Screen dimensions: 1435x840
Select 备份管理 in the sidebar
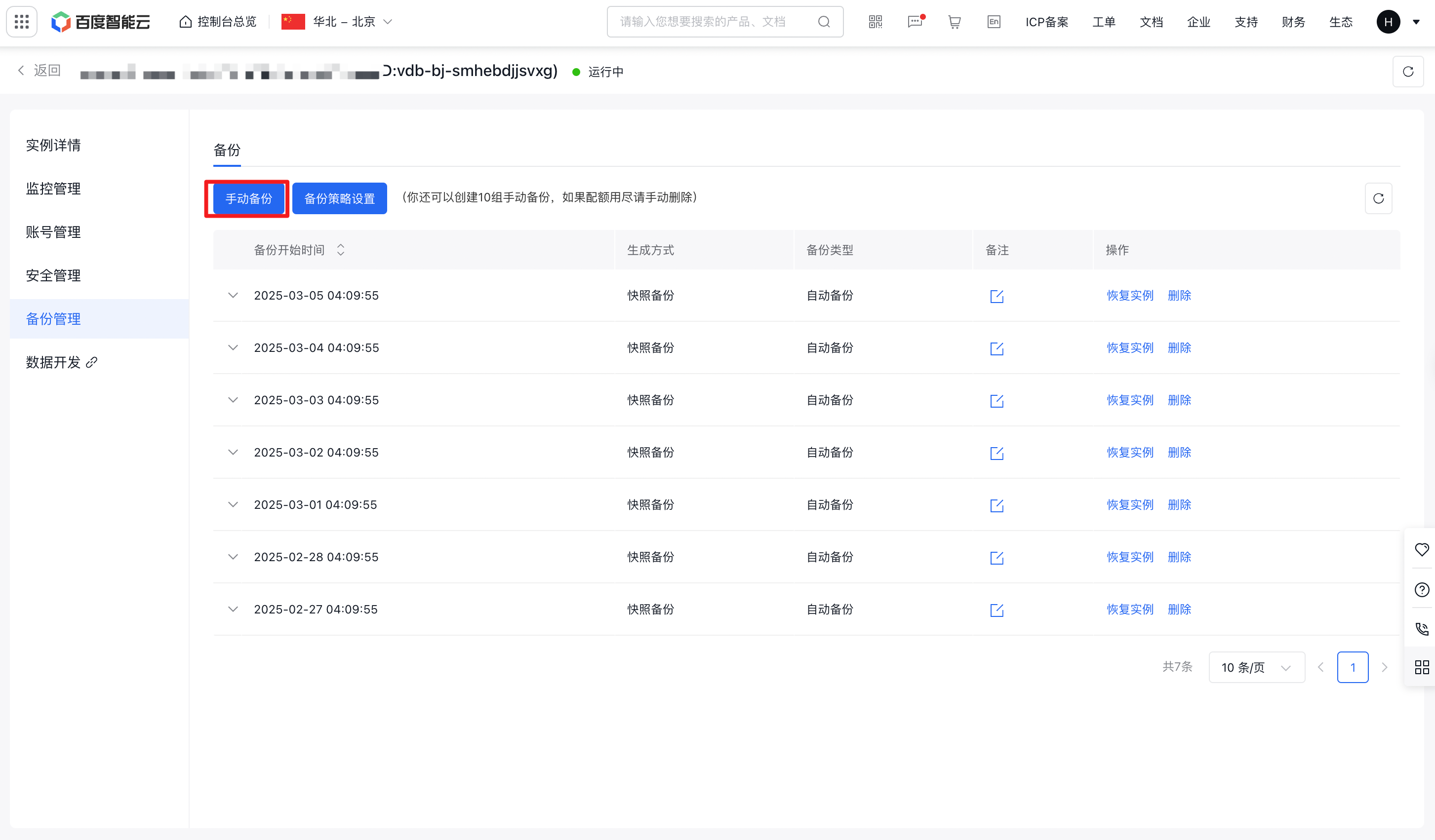point(99,319)
